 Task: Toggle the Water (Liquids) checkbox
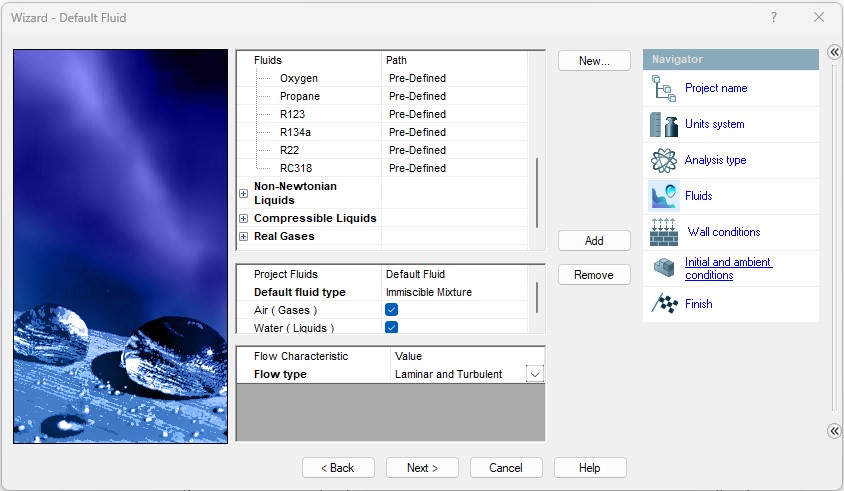[392, 327]
